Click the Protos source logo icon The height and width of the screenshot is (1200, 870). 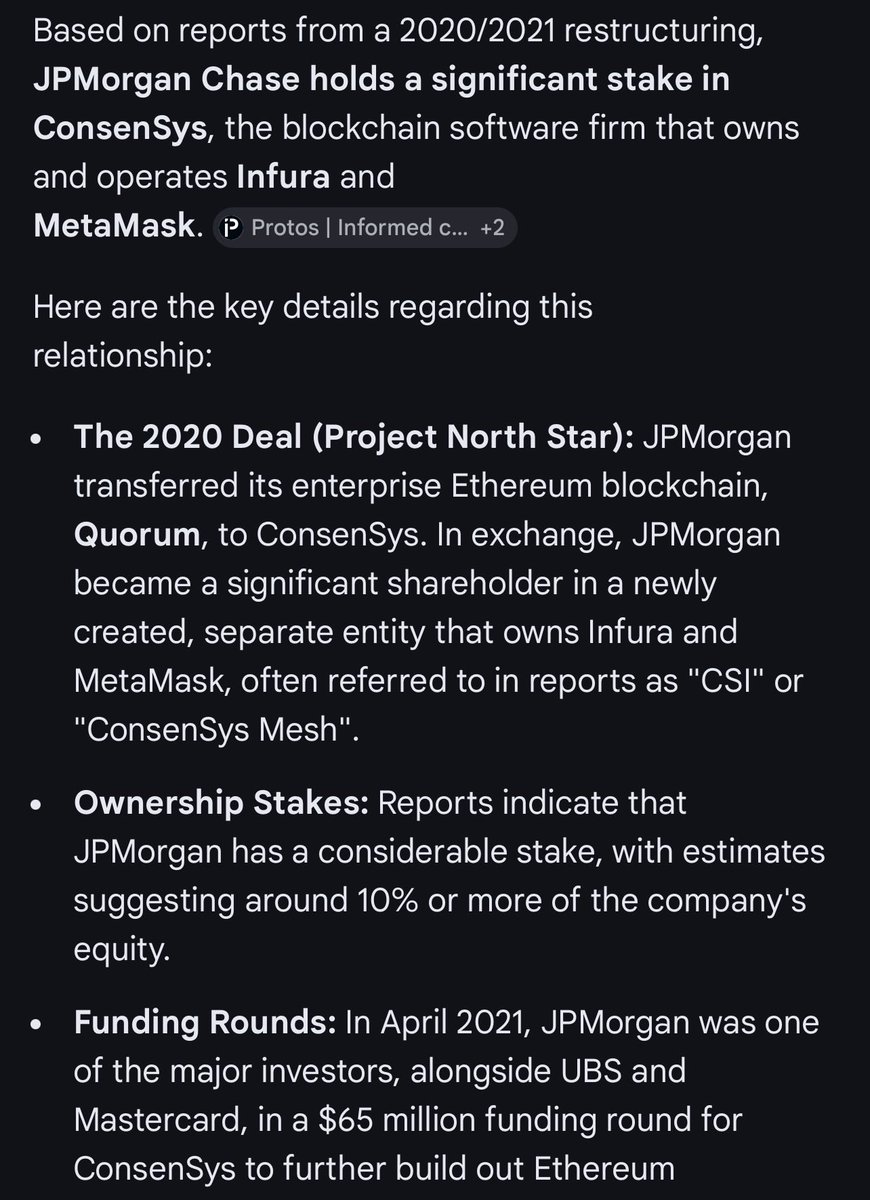coord(232,228)
